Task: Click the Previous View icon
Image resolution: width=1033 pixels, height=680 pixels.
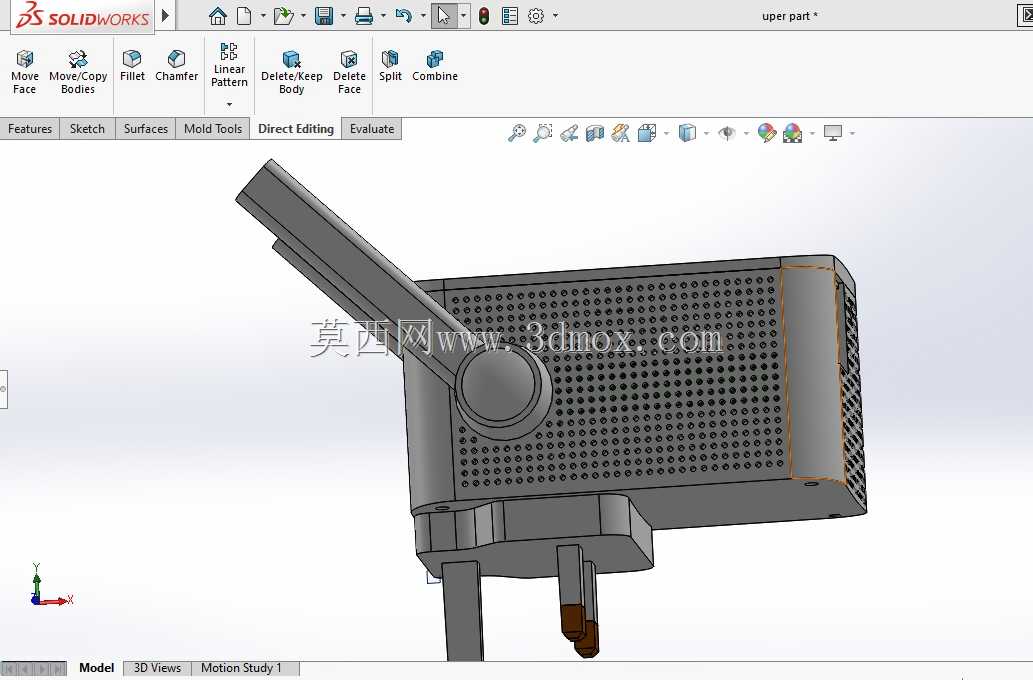Action: pos(569,133)
